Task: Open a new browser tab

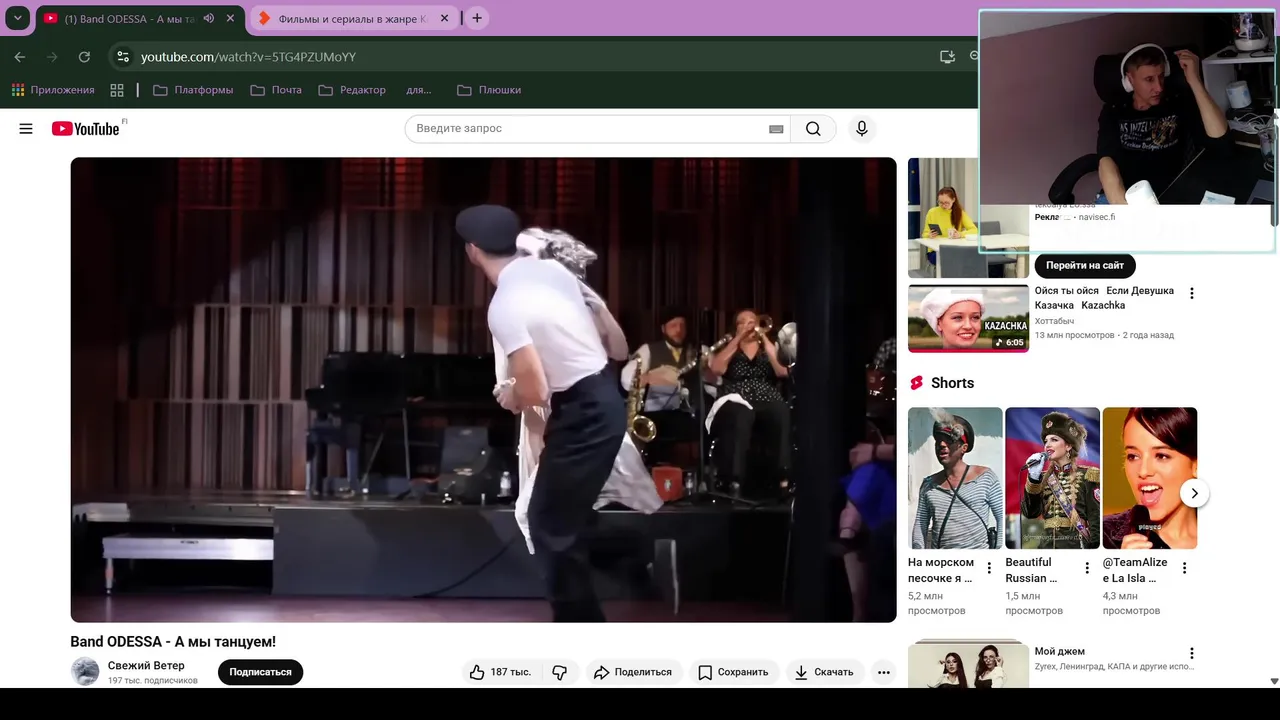Action: 477,18
